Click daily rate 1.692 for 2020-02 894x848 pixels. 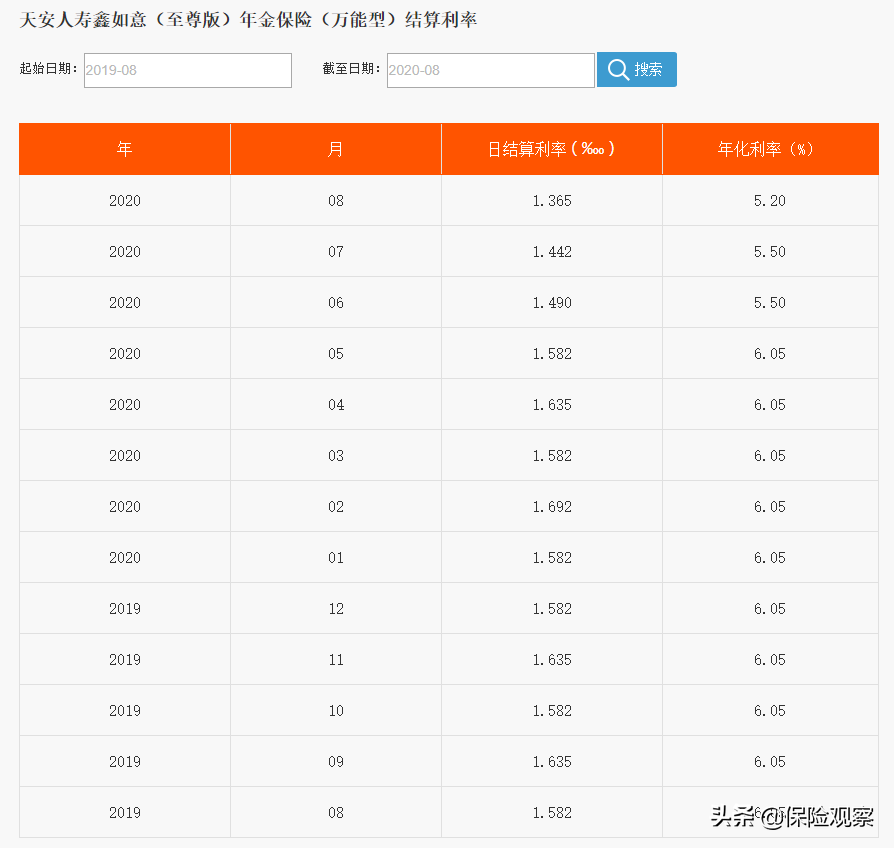(x=552, y=507)
